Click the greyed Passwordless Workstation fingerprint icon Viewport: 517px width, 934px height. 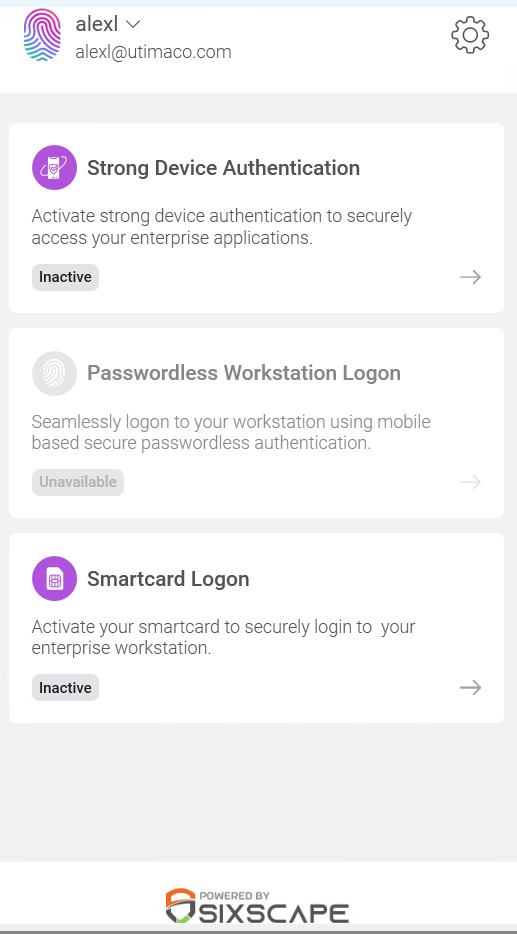[54, 373]
